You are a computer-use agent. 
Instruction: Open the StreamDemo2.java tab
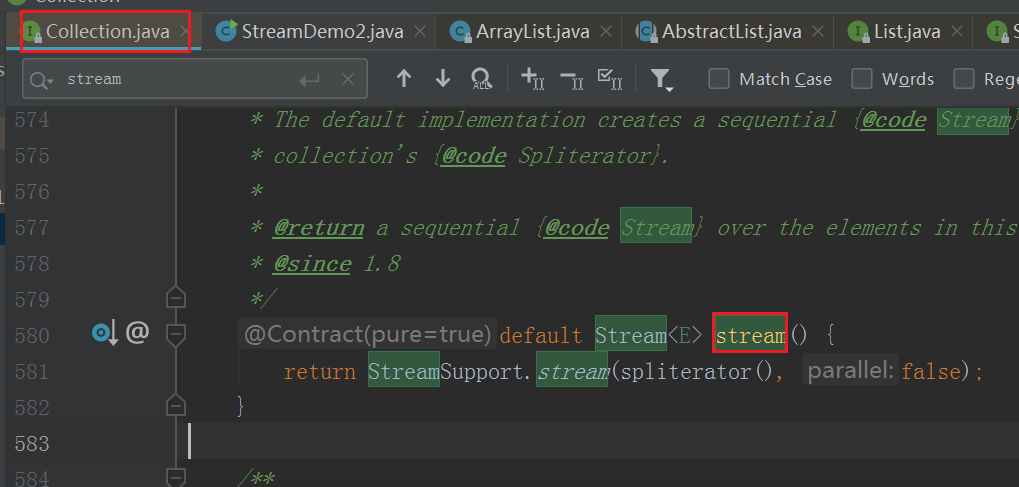pos(322,31)
